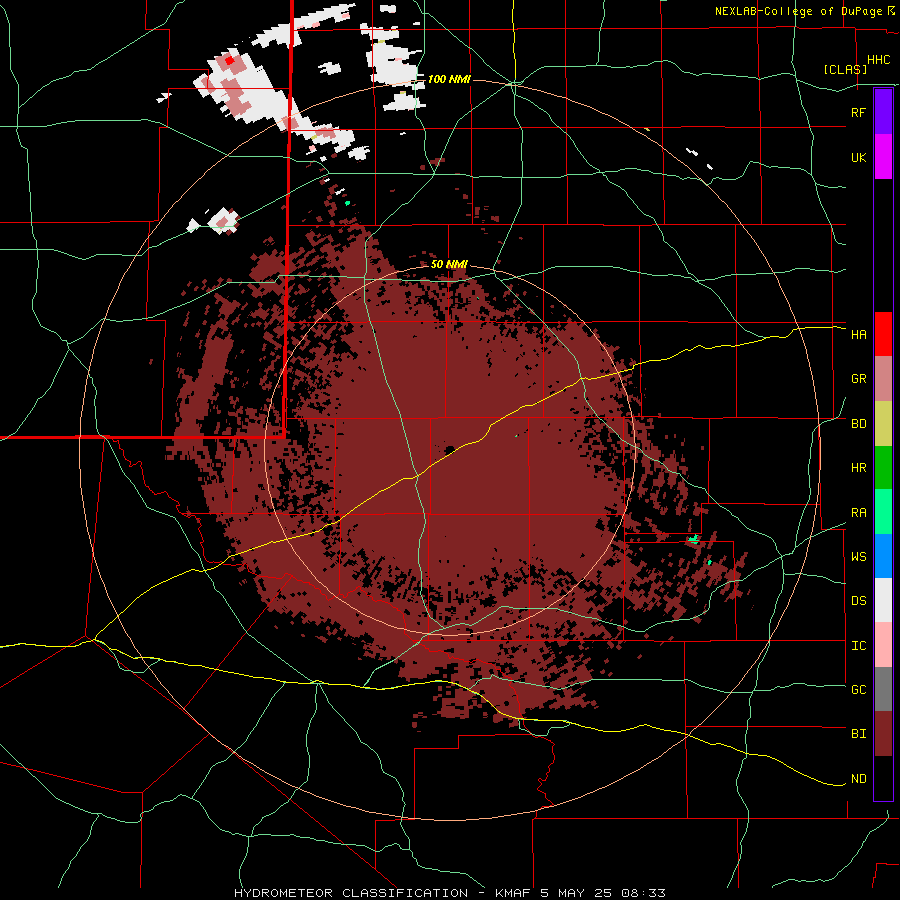Viewport: 900px width, 900px height.
Task: Click the magenta UK color swatch
Action: coord(883,157)
